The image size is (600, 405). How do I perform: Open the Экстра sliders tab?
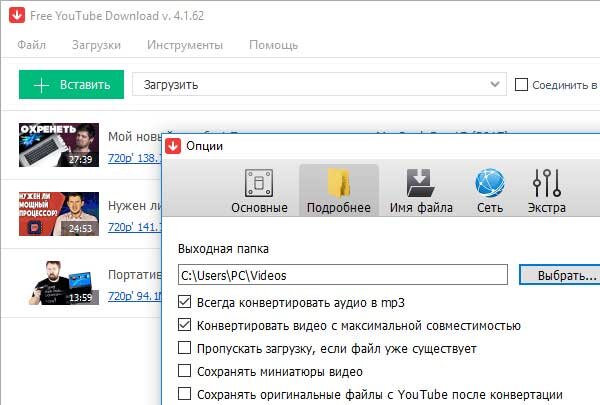coord(546,191)
